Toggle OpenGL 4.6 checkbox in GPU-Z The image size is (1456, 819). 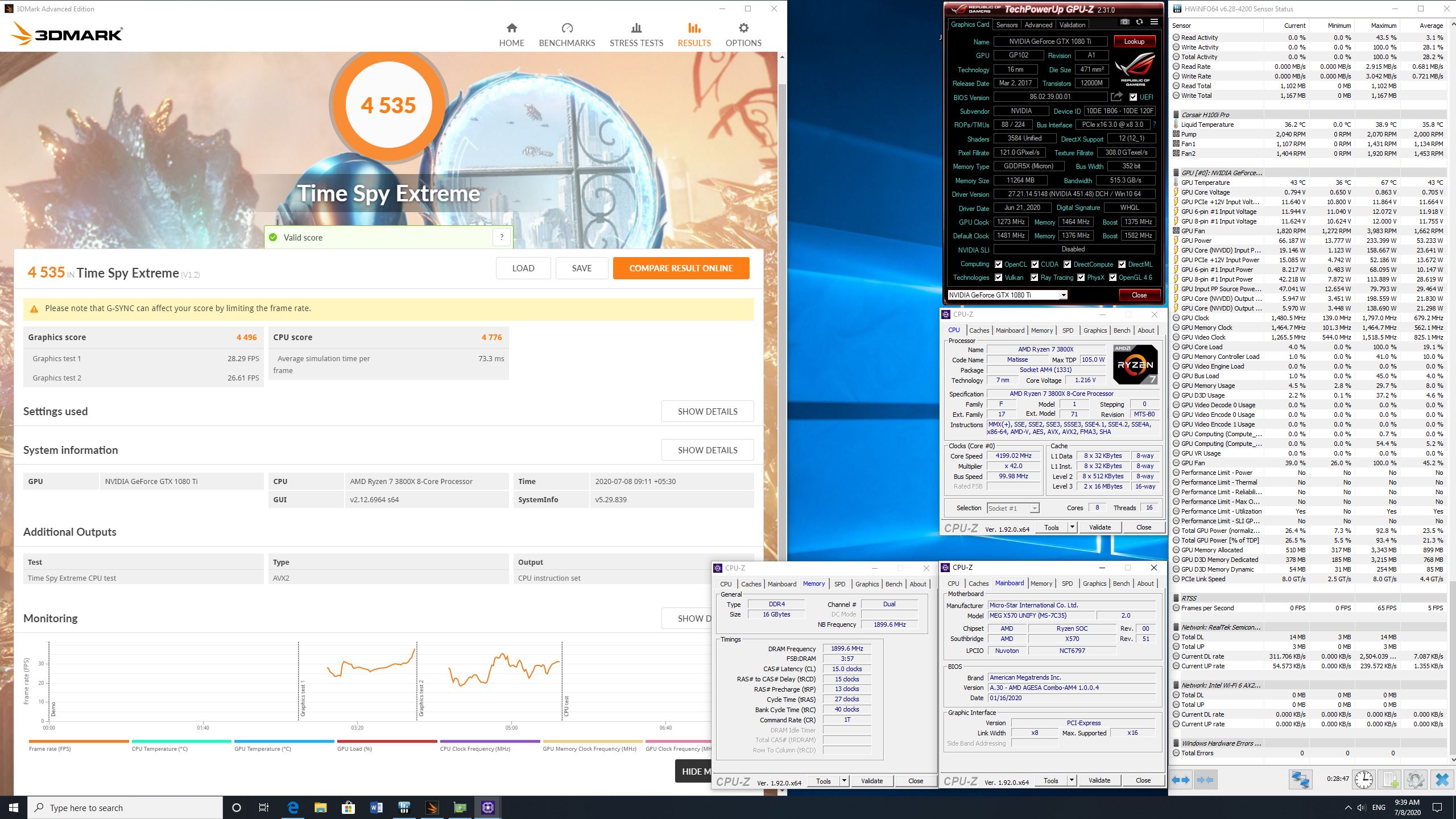coord(1112,278)
